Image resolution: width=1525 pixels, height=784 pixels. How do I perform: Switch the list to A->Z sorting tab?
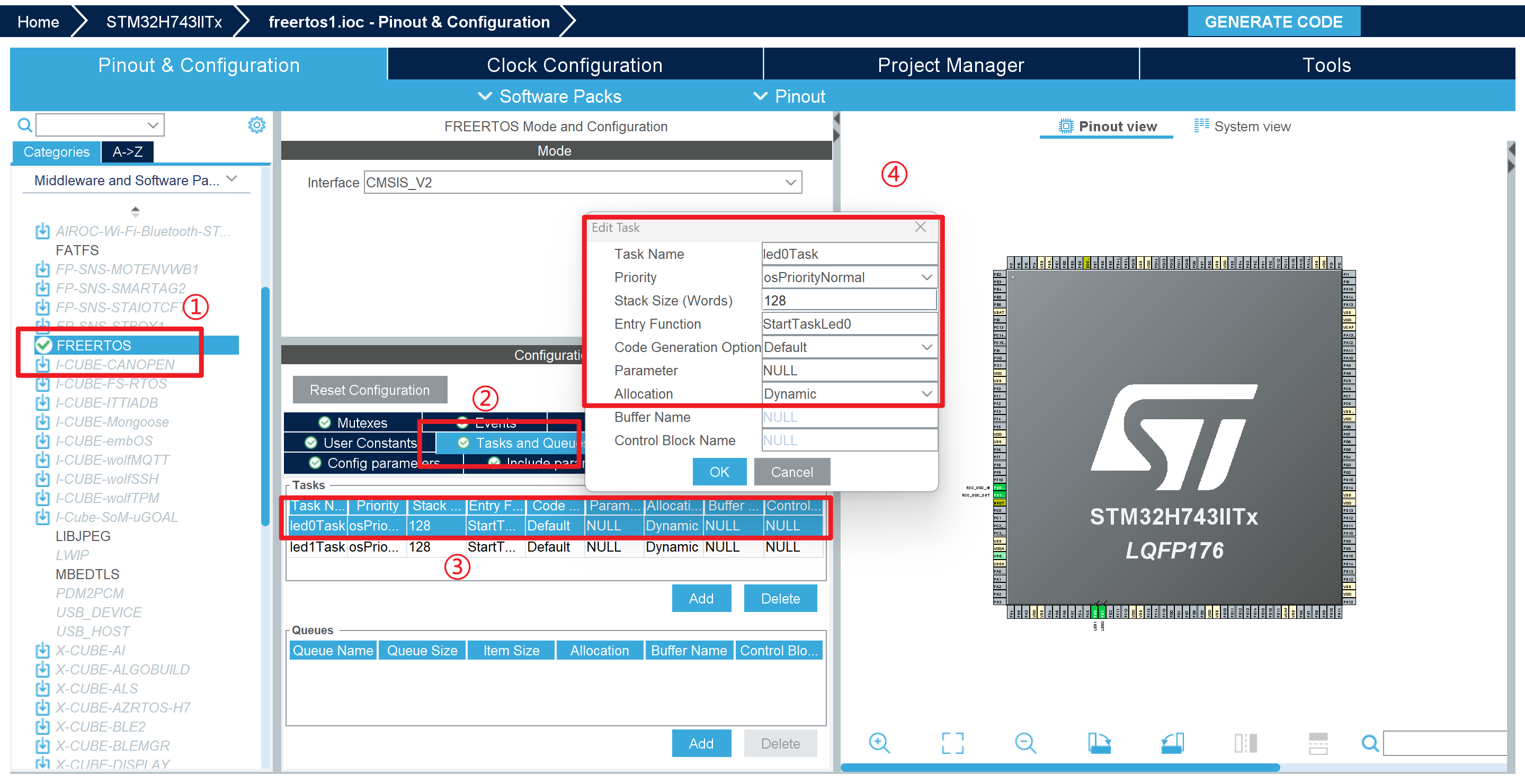[127, 151]
